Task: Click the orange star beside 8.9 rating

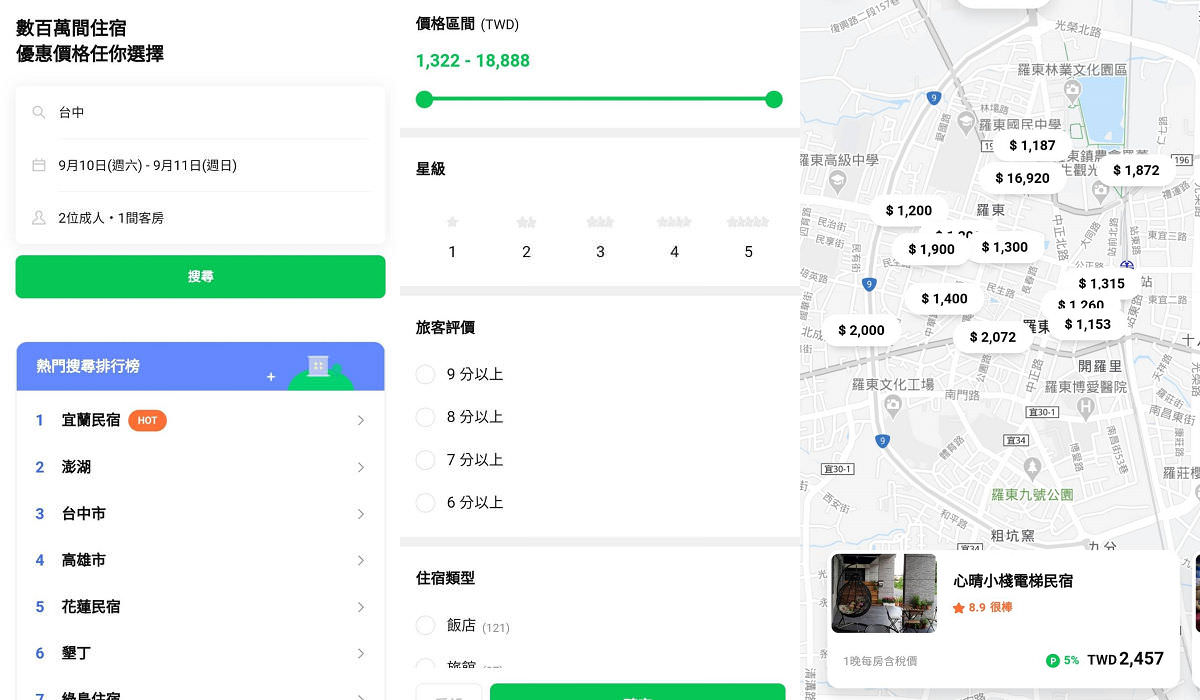Action: click(x=957, y=606)
